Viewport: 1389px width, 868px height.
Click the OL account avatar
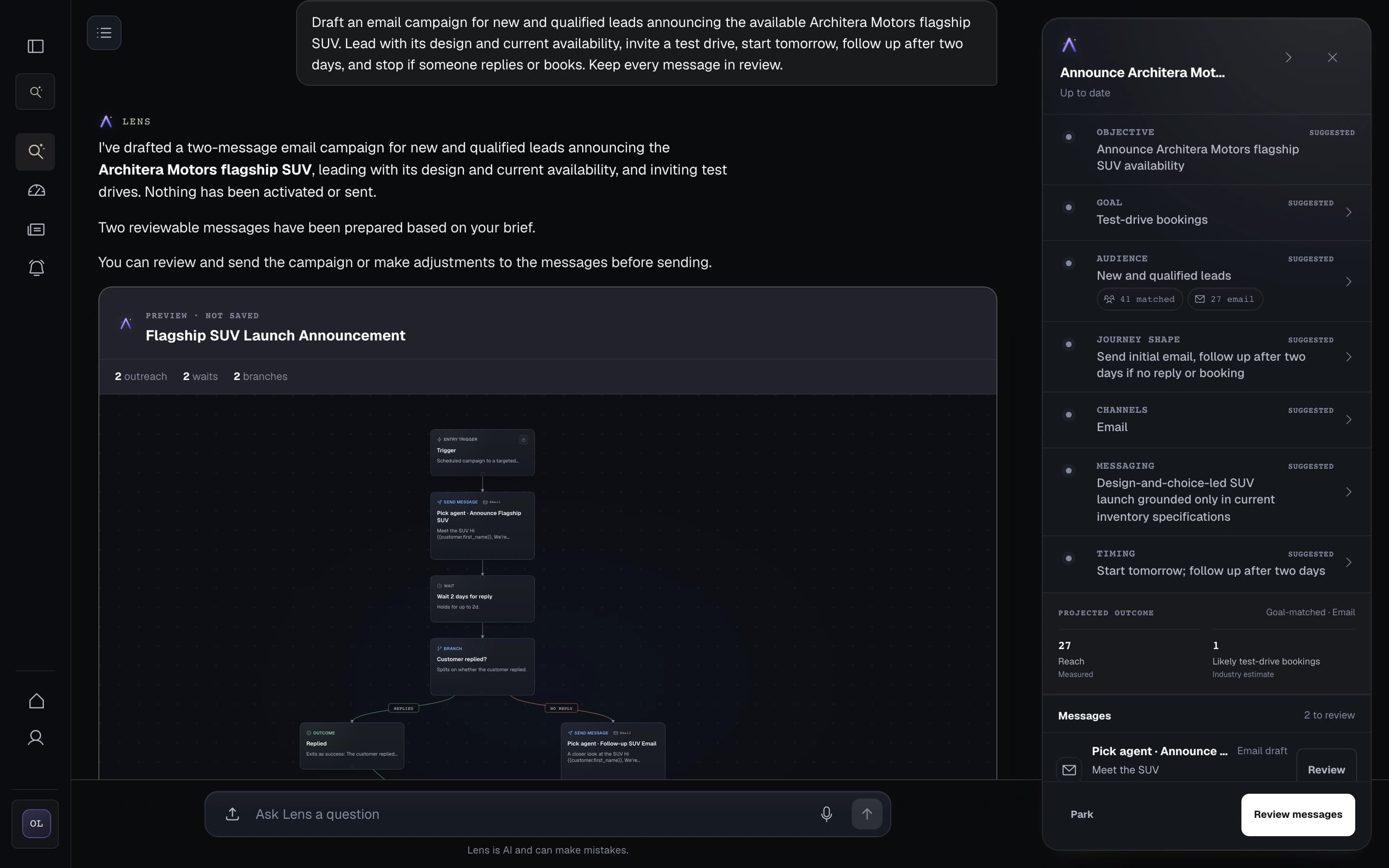coord(36,823)
